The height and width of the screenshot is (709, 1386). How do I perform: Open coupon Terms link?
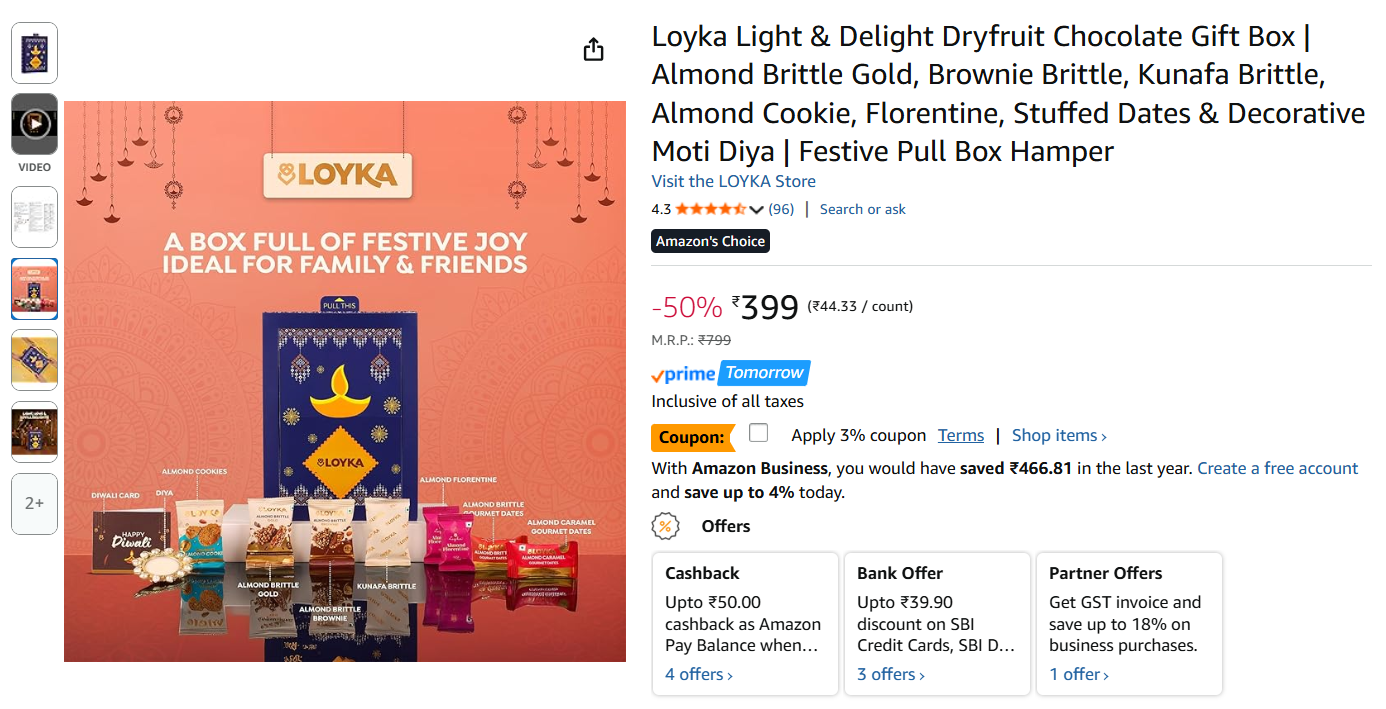click(960, 435)
